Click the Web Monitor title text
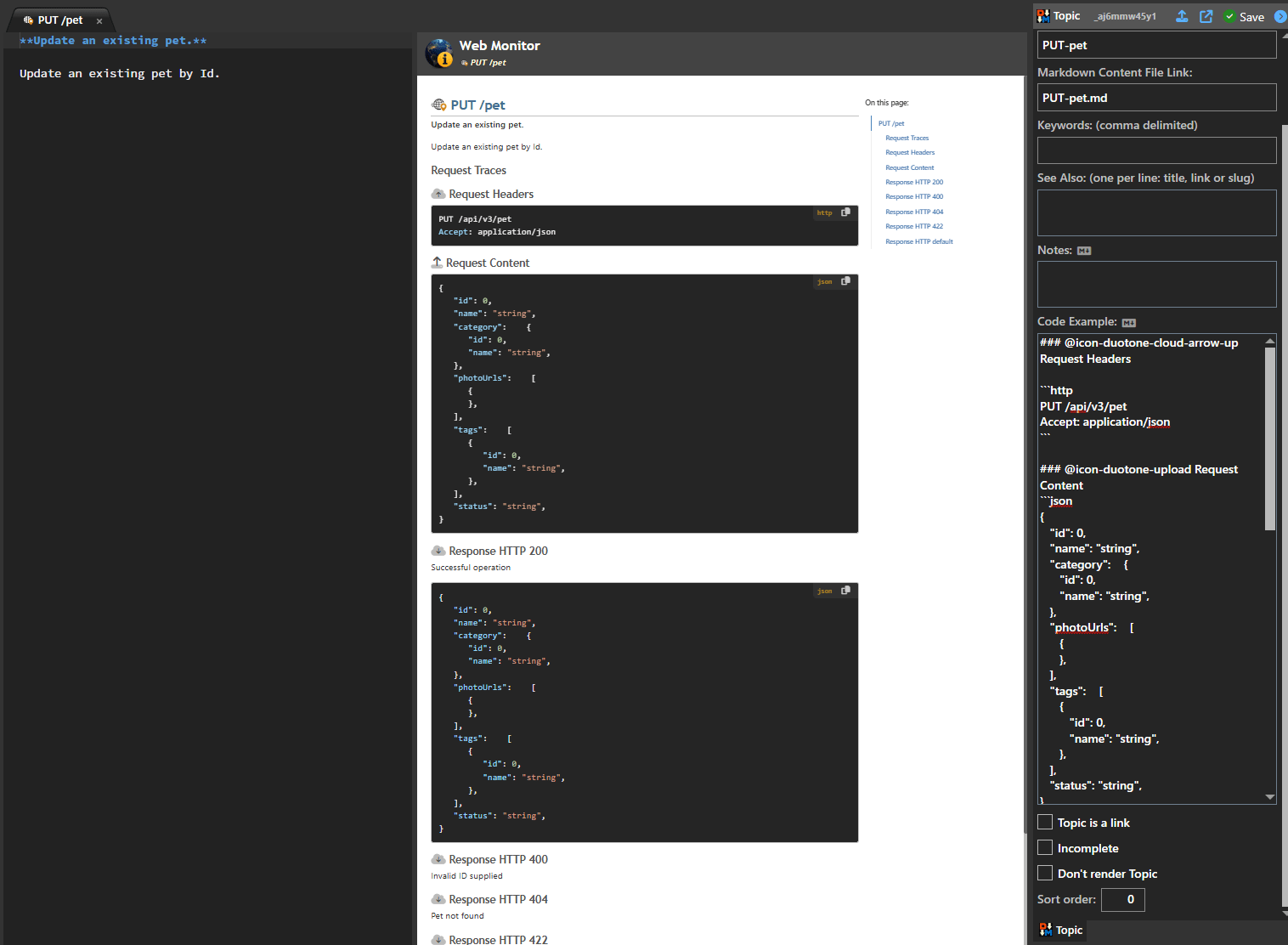Viewport: 1288px width, 945px height. [x=500, y=46]
